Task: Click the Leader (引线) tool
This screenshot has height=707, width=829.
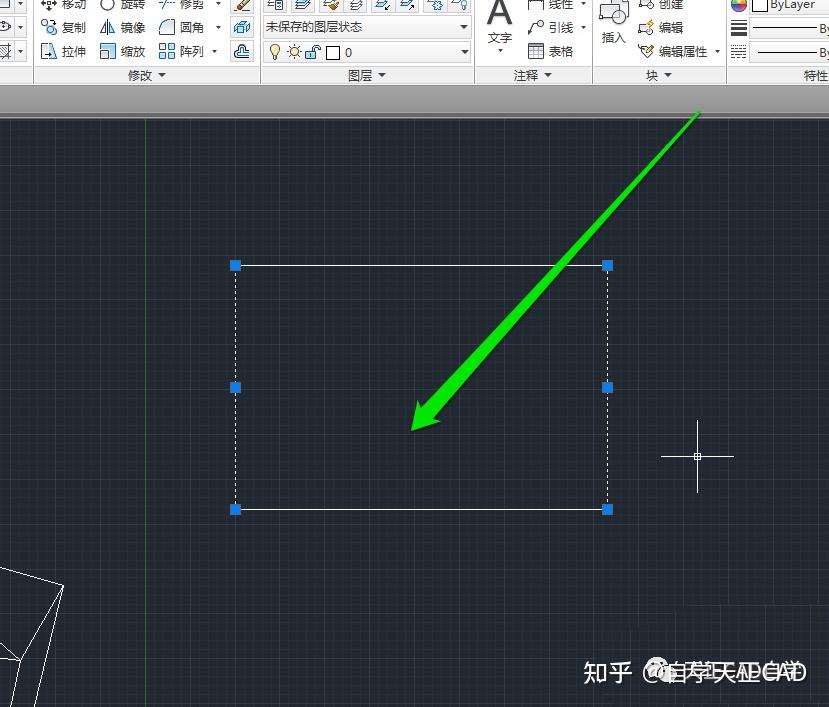Action: click(551, 27)
